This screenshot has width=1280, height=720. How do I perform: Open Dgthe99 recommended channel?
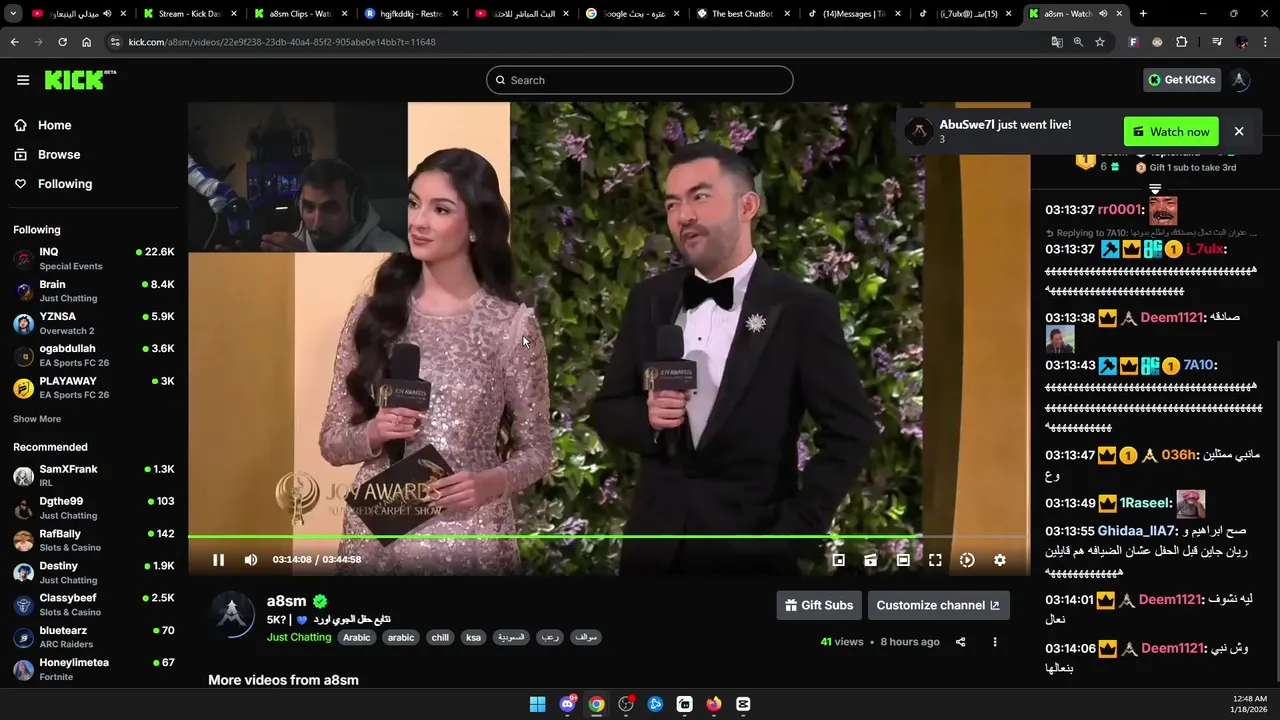point(94,507)
